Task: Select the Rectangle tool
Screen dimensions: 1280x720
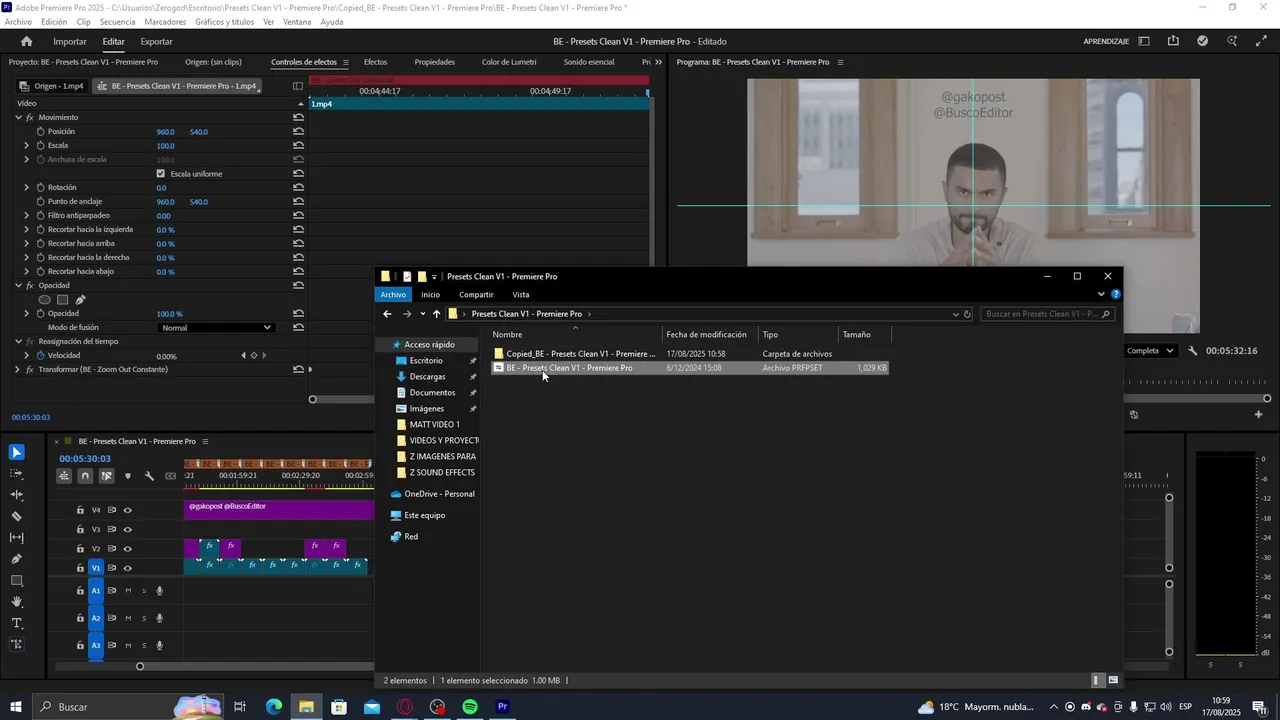Action: (x=17, y=581)
